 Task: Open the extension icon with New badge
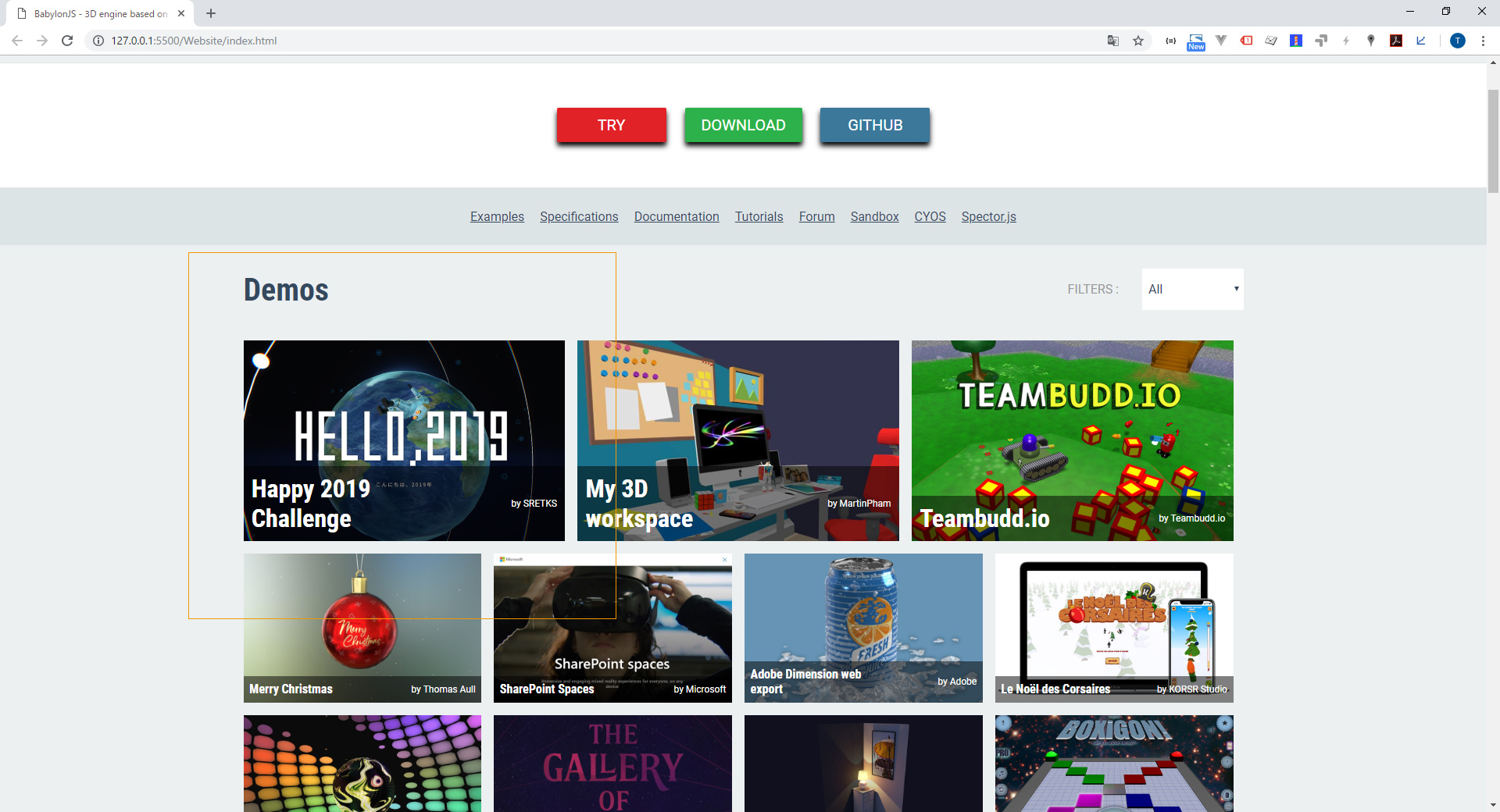click(x=1196, y=41)
